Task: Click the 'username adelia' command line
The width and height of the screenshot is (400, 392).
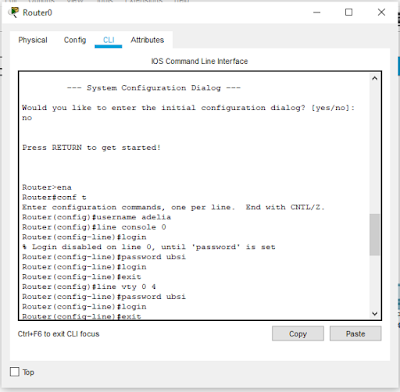Action: 97,217
